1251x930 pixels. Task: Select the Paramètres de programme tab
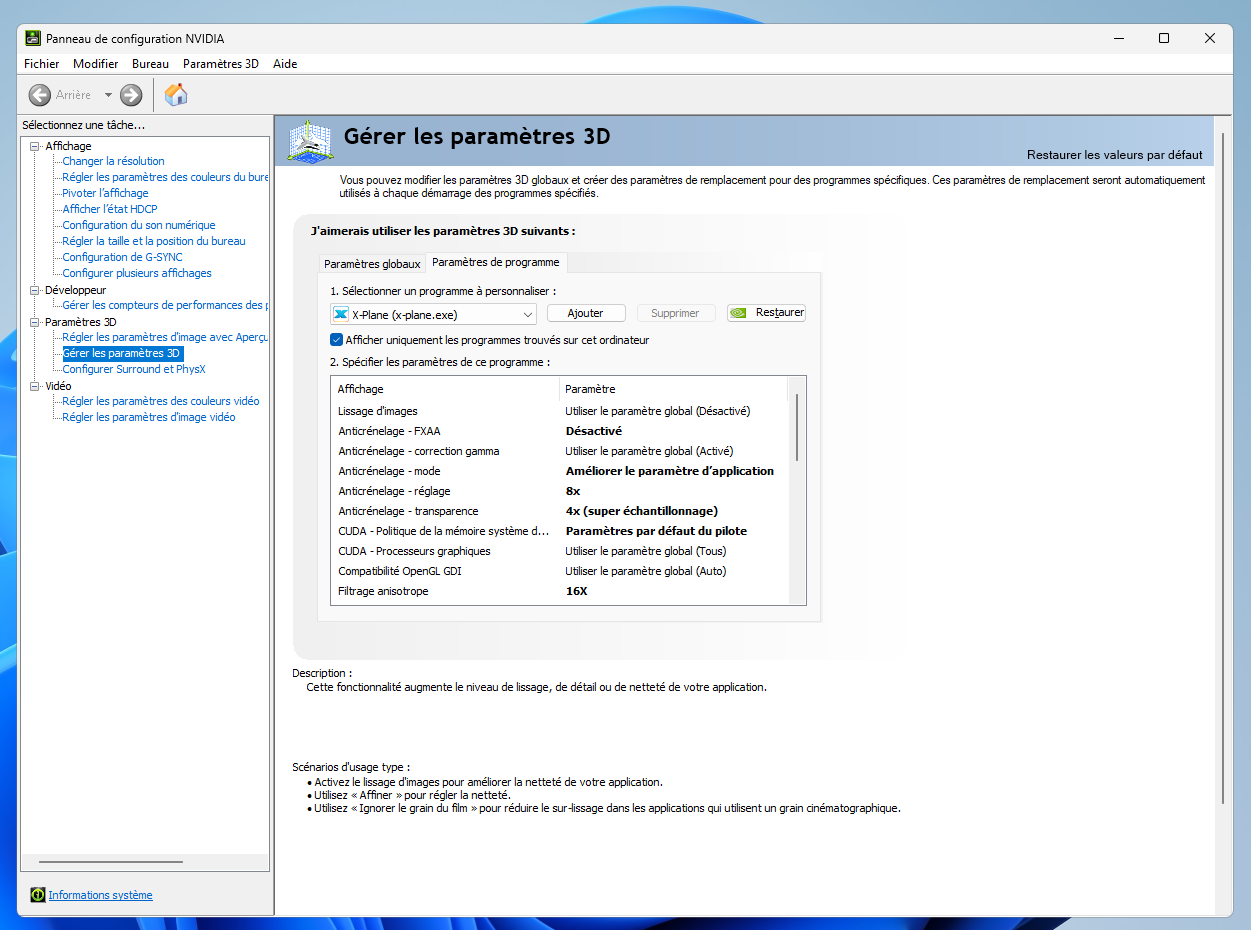click(x=496, y=262)
